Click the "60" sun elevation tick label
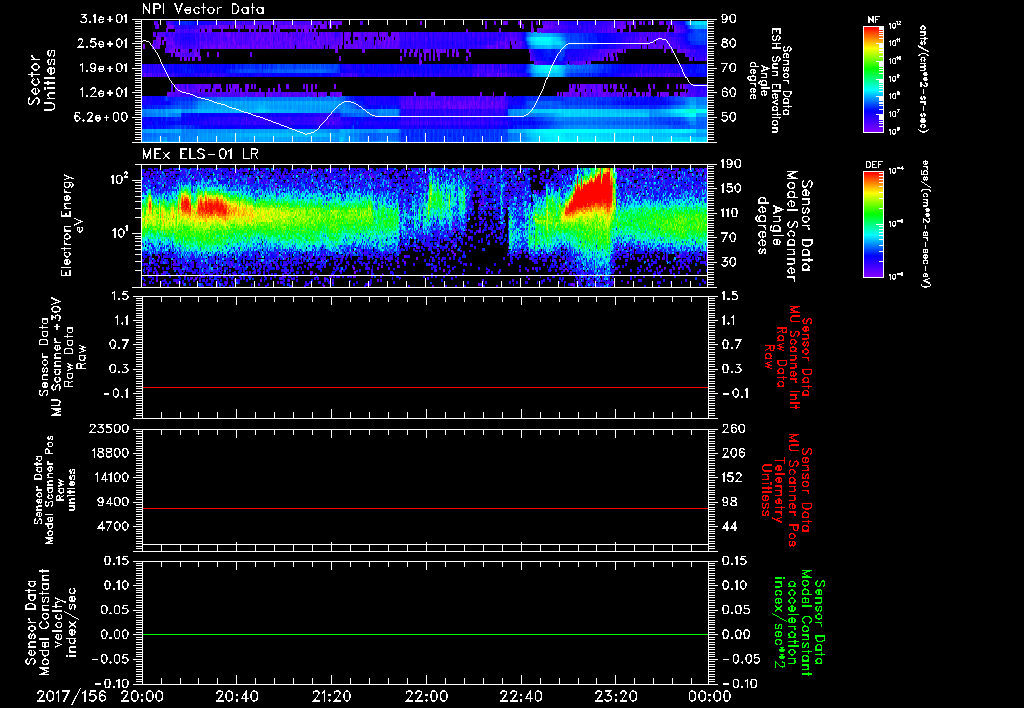This screenshot has width=1024, height=708. [728, 92]
